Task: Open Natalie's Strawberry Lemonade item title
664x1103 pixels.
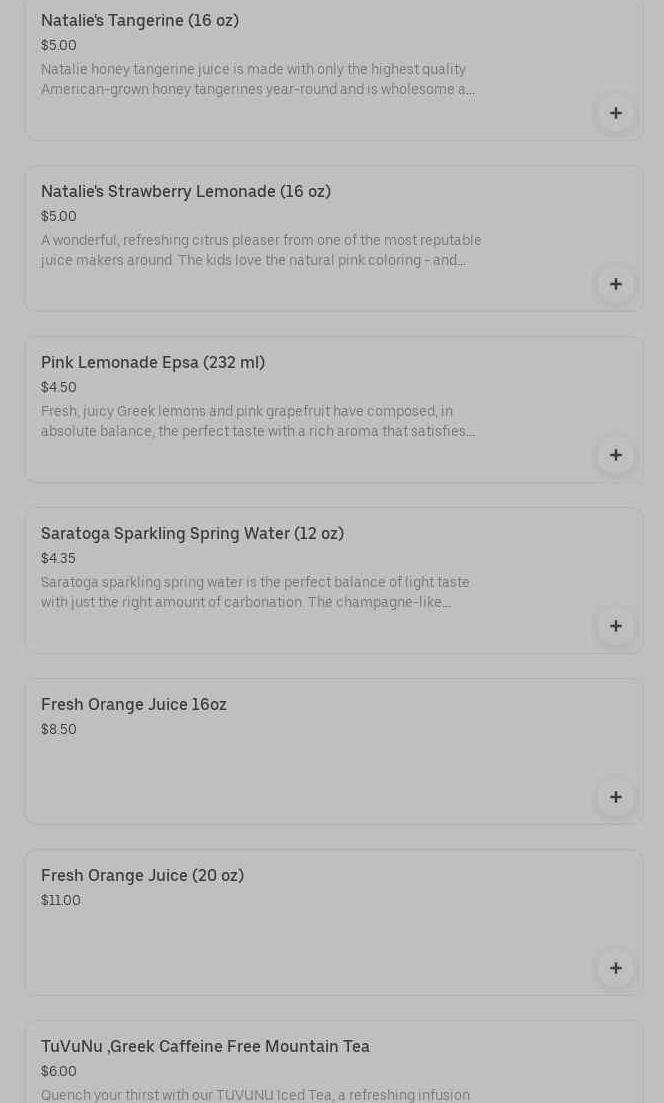Action: tap(186, 191)
